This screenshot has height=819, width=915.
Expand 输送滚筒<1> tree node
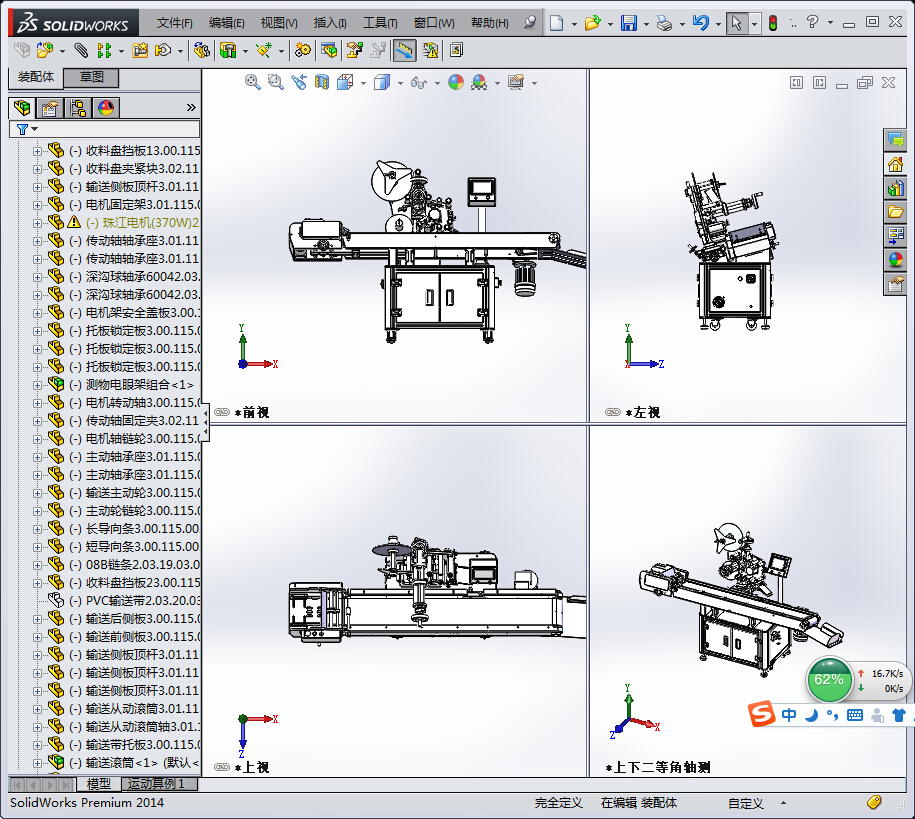click(x=37, y=764)
